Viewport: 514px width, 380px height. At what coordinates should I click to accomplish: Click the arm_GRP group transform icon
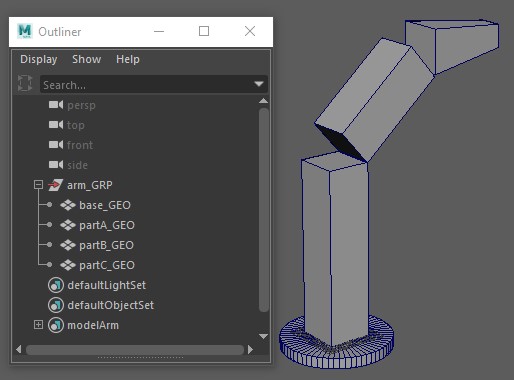tap(55, 185)
